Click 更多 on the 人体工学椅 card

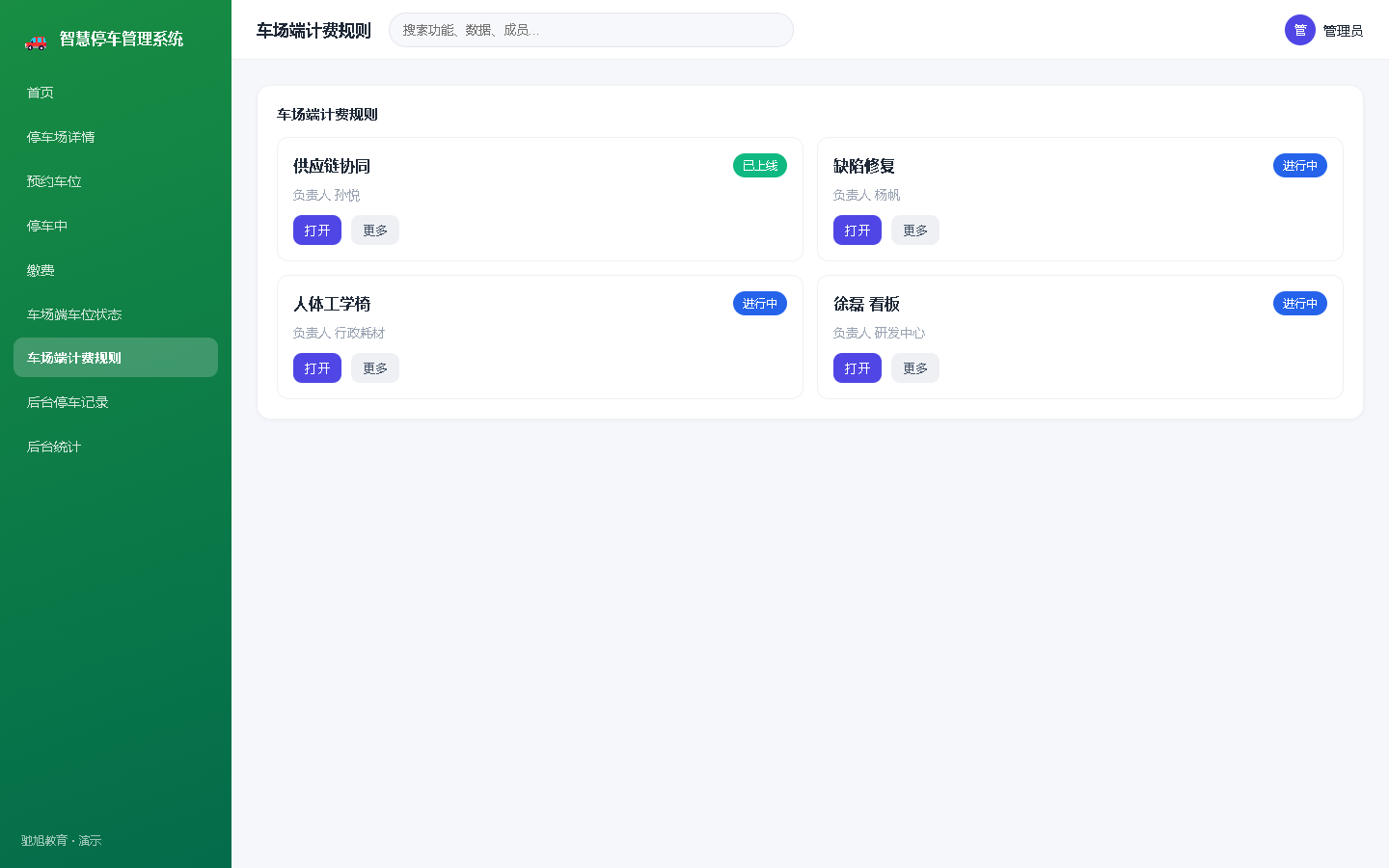(375, 368)
